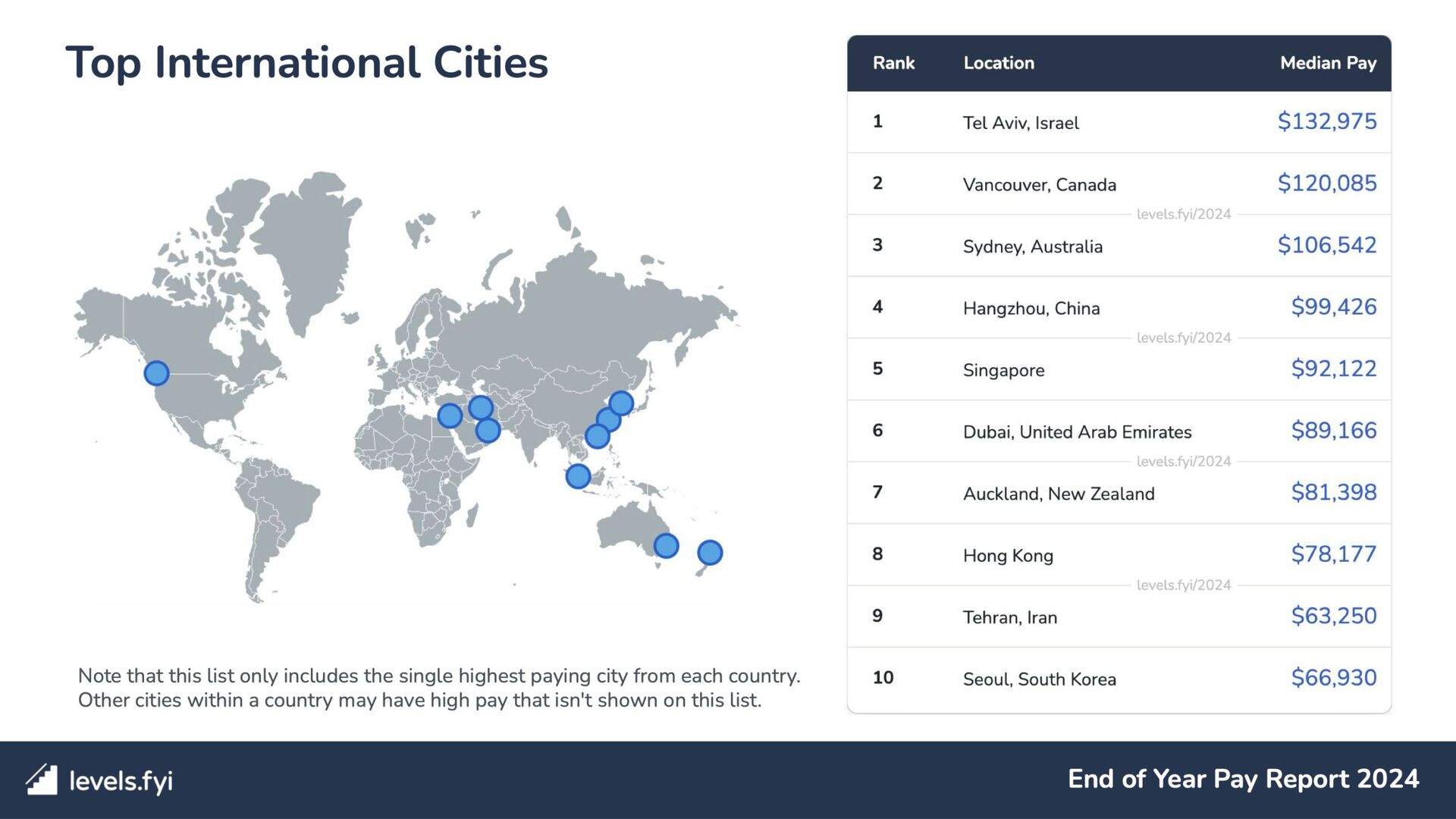Click the Vancouver map marker in Canada

point(156,373)
